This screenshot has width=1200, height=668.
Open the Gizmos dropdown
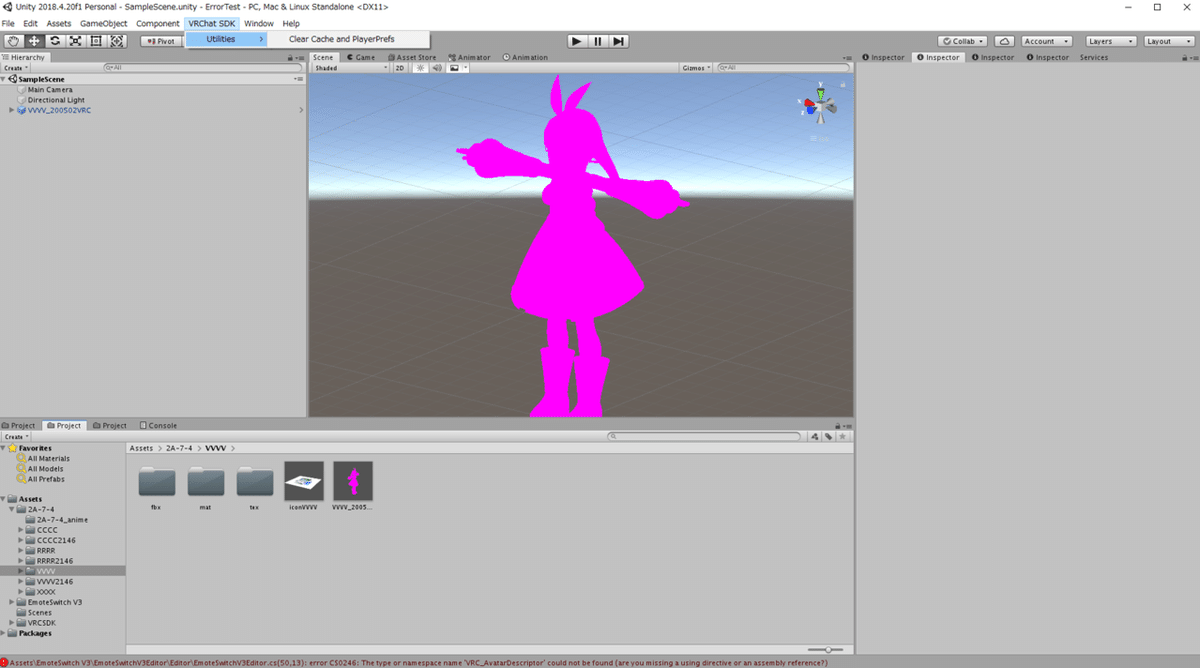(x=695, y=68)
